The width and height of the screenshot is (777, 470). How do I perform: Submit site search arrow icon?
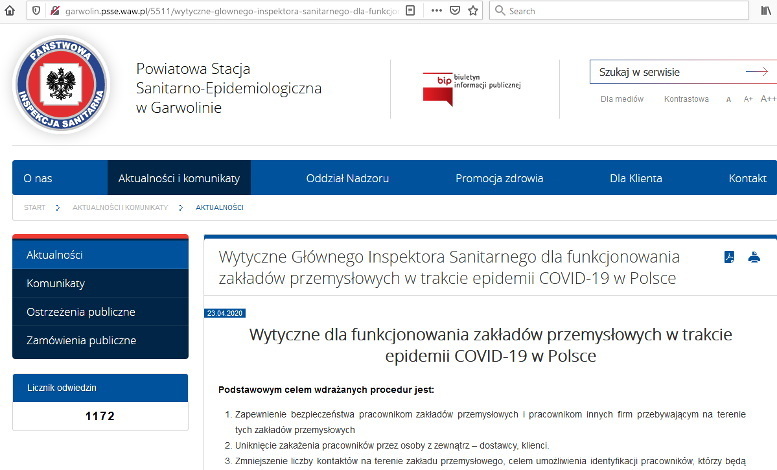(757, 72)
